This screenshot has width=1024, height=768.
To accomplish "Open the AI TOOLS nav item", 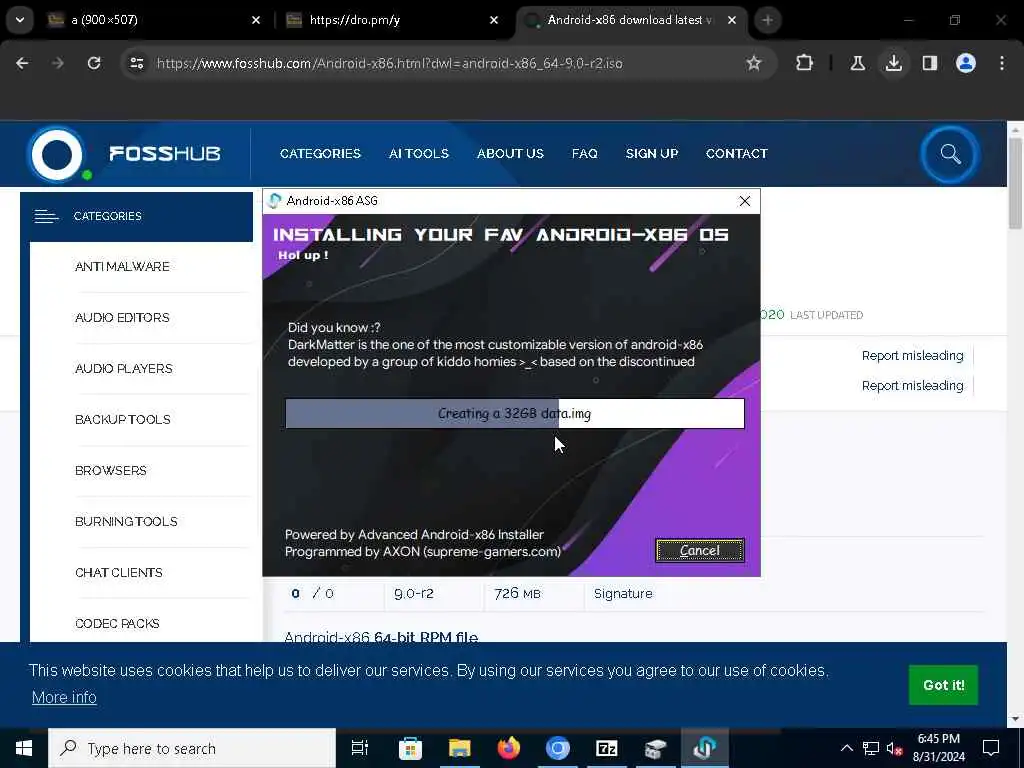I will 419,153.
